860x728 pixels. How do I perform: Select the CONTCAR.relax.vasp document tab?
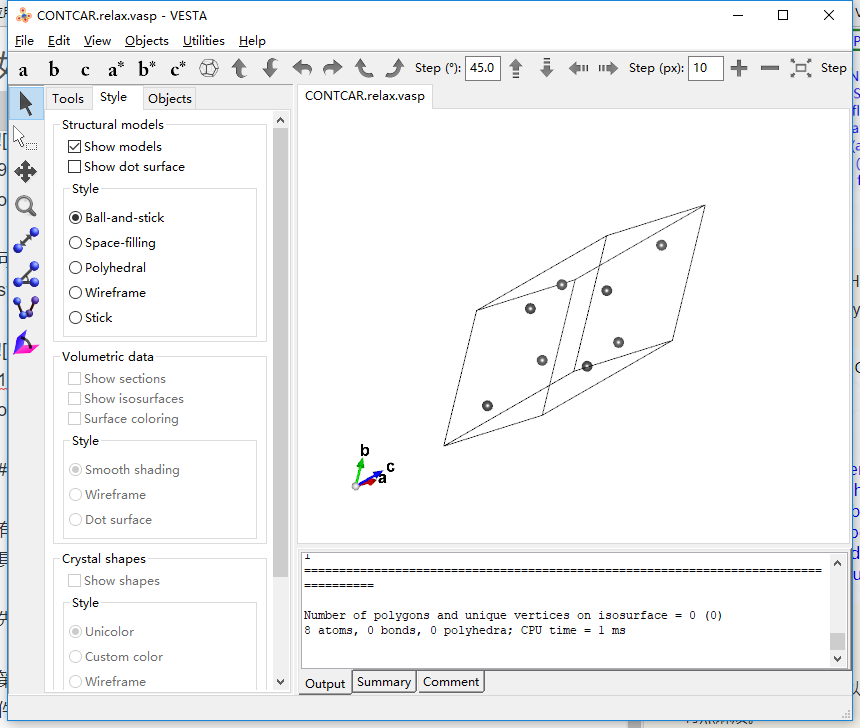point(365,96)
